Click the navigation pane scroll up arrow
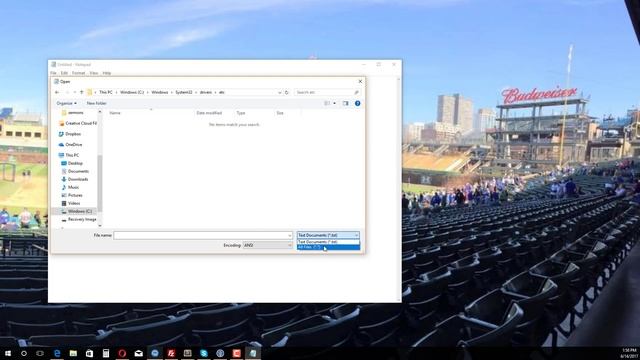Screen dimensions: 640x360 [100, 112]
